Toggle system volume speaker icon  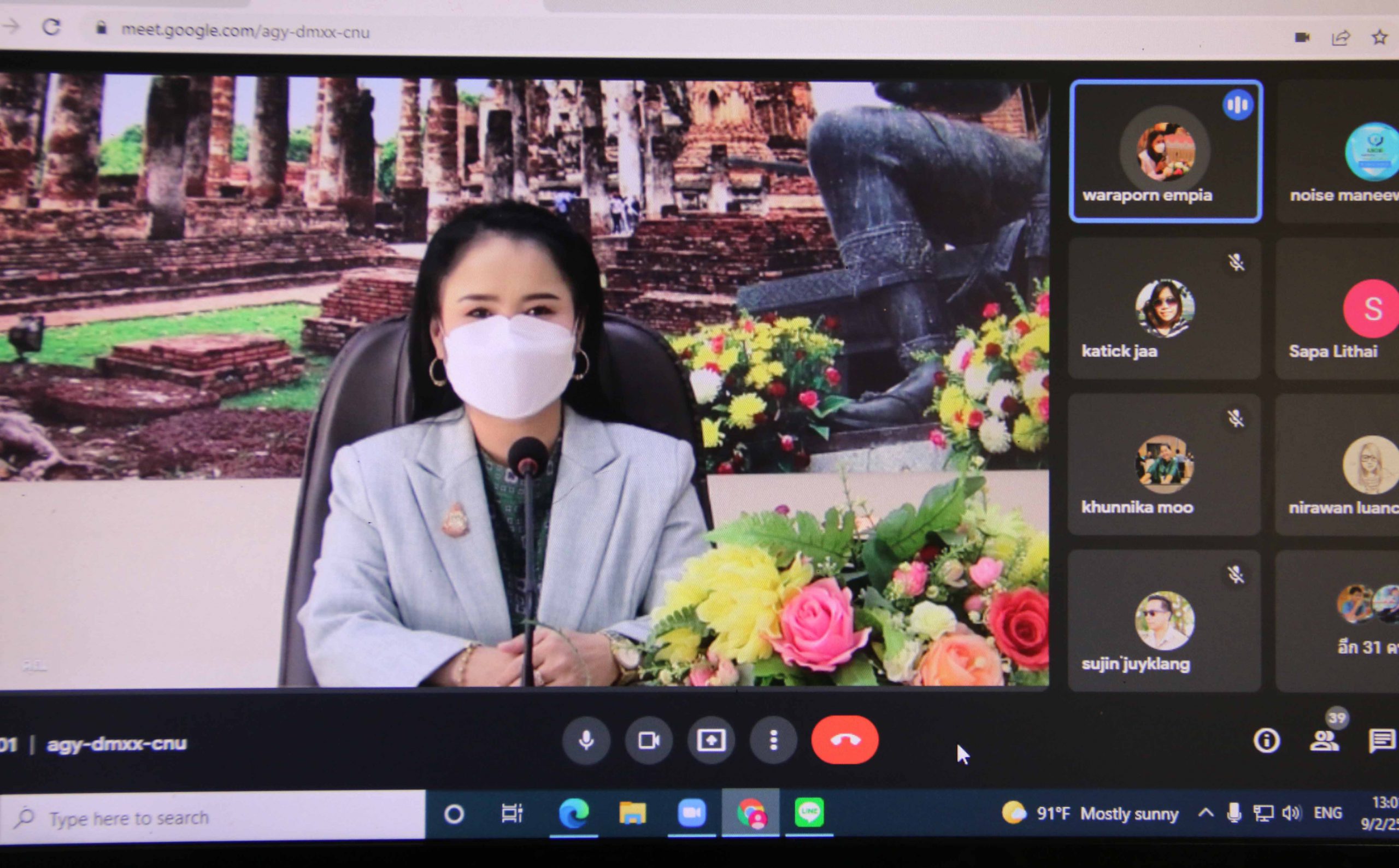tap(1291, 813)
